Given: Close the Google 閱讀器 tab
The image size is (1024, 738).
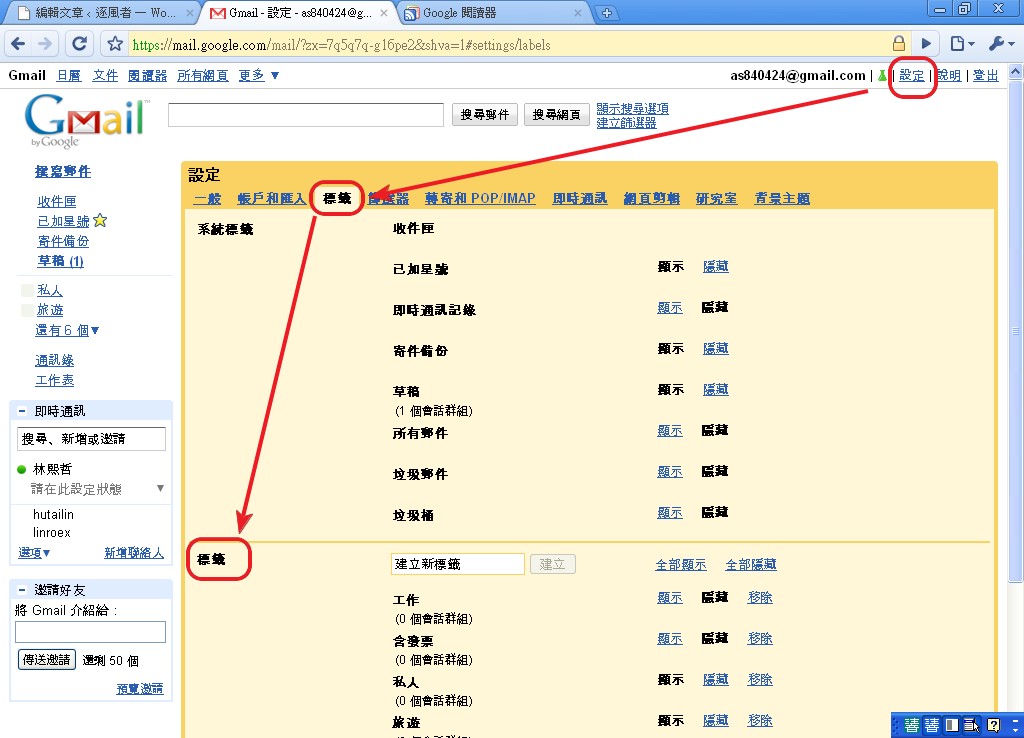Looking at the screenshot, I should 577,13.
